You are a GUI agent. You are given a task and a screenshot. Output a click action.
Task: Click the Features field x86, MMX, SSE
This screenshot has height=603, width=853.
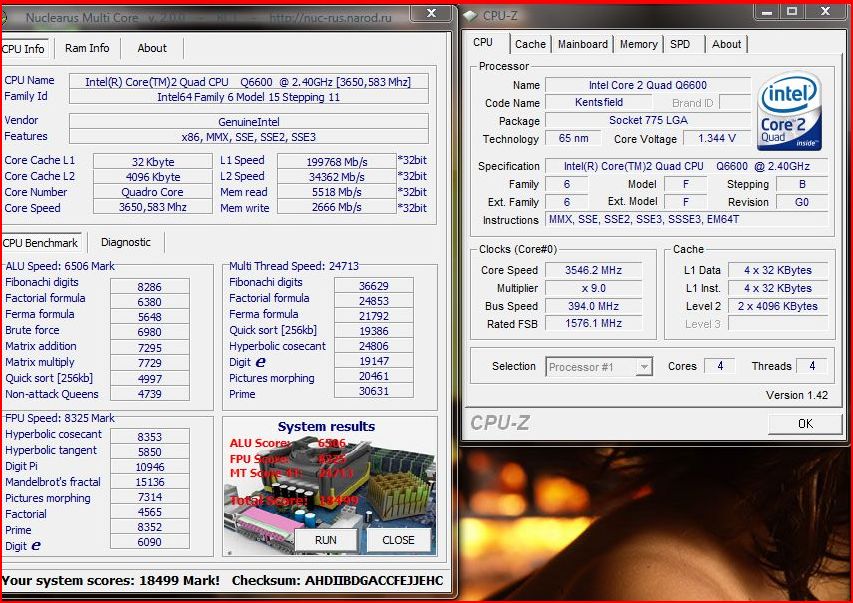(x=249, y=137)
